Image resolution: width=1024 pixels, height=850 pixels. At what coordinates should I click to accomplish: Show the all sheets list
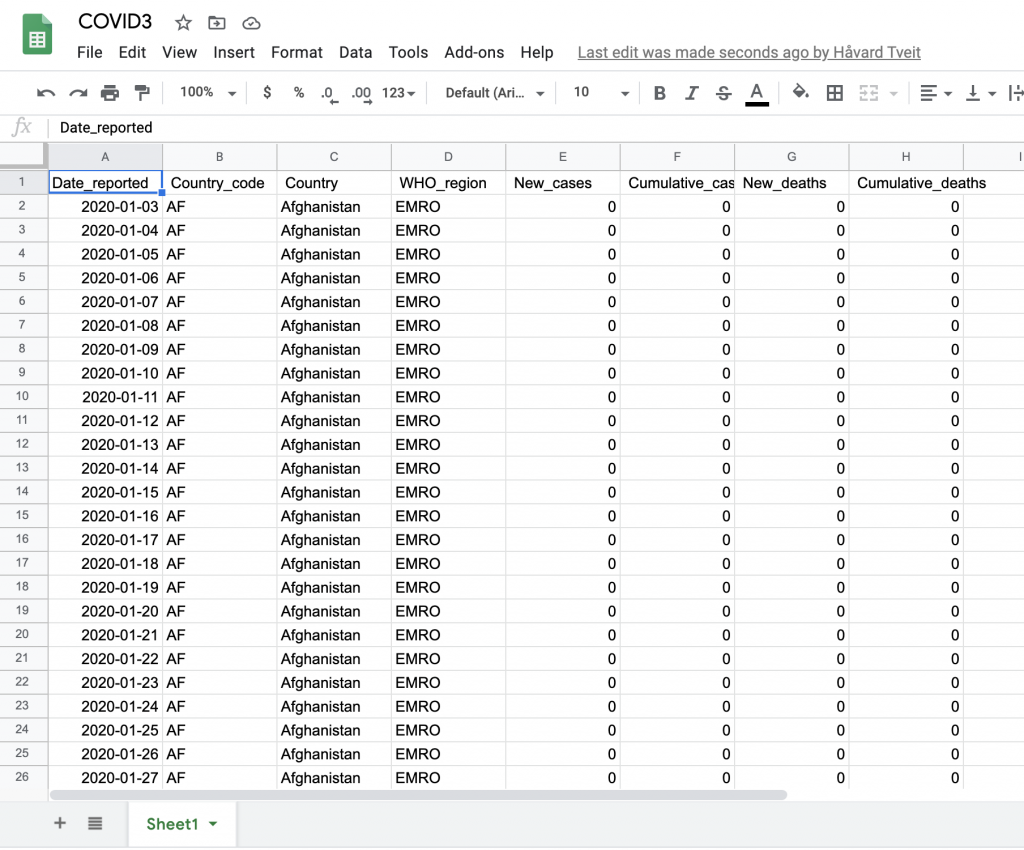[95, 823]
